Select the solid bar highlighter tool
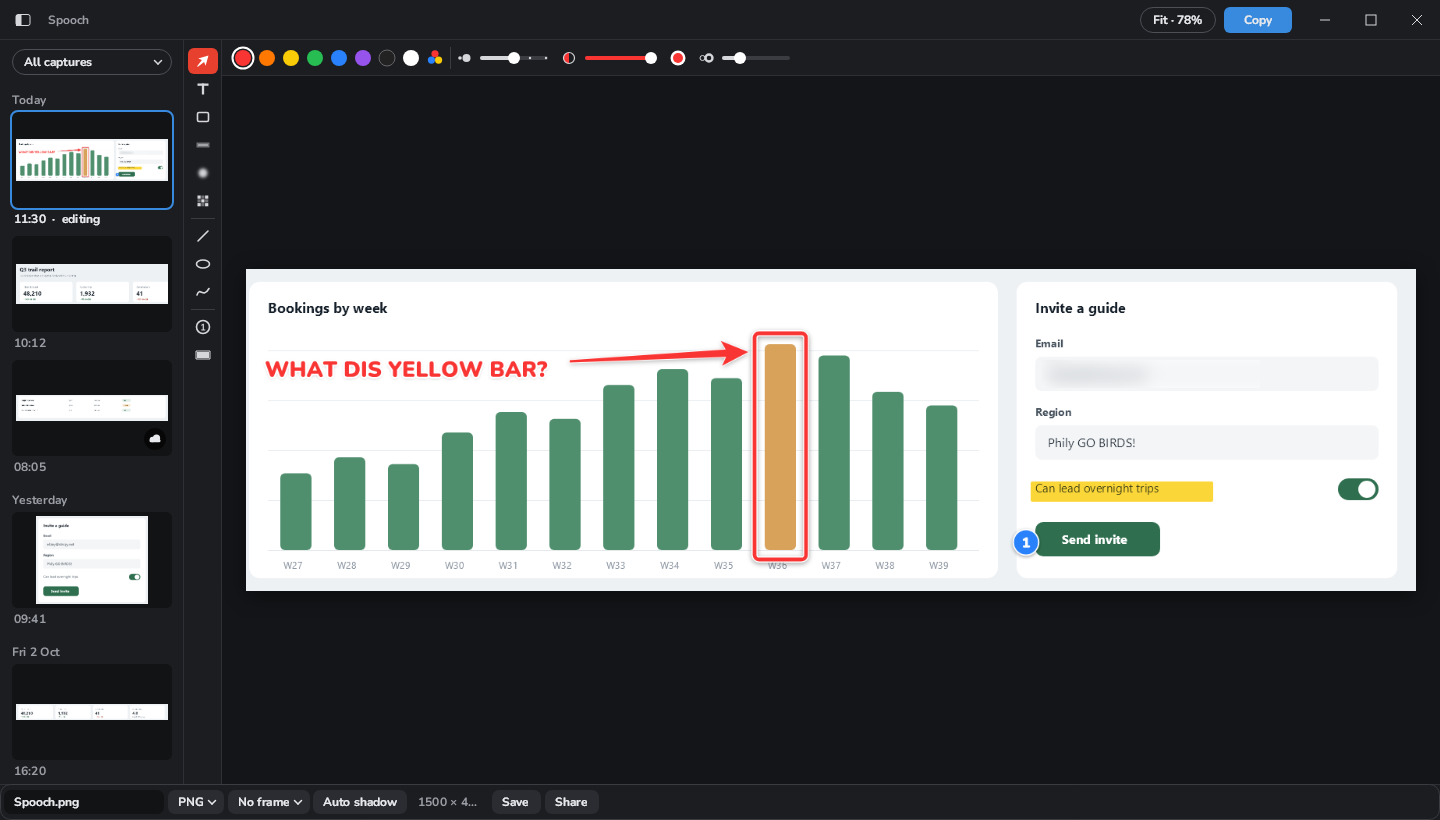1440x820 pixels. 203,145
